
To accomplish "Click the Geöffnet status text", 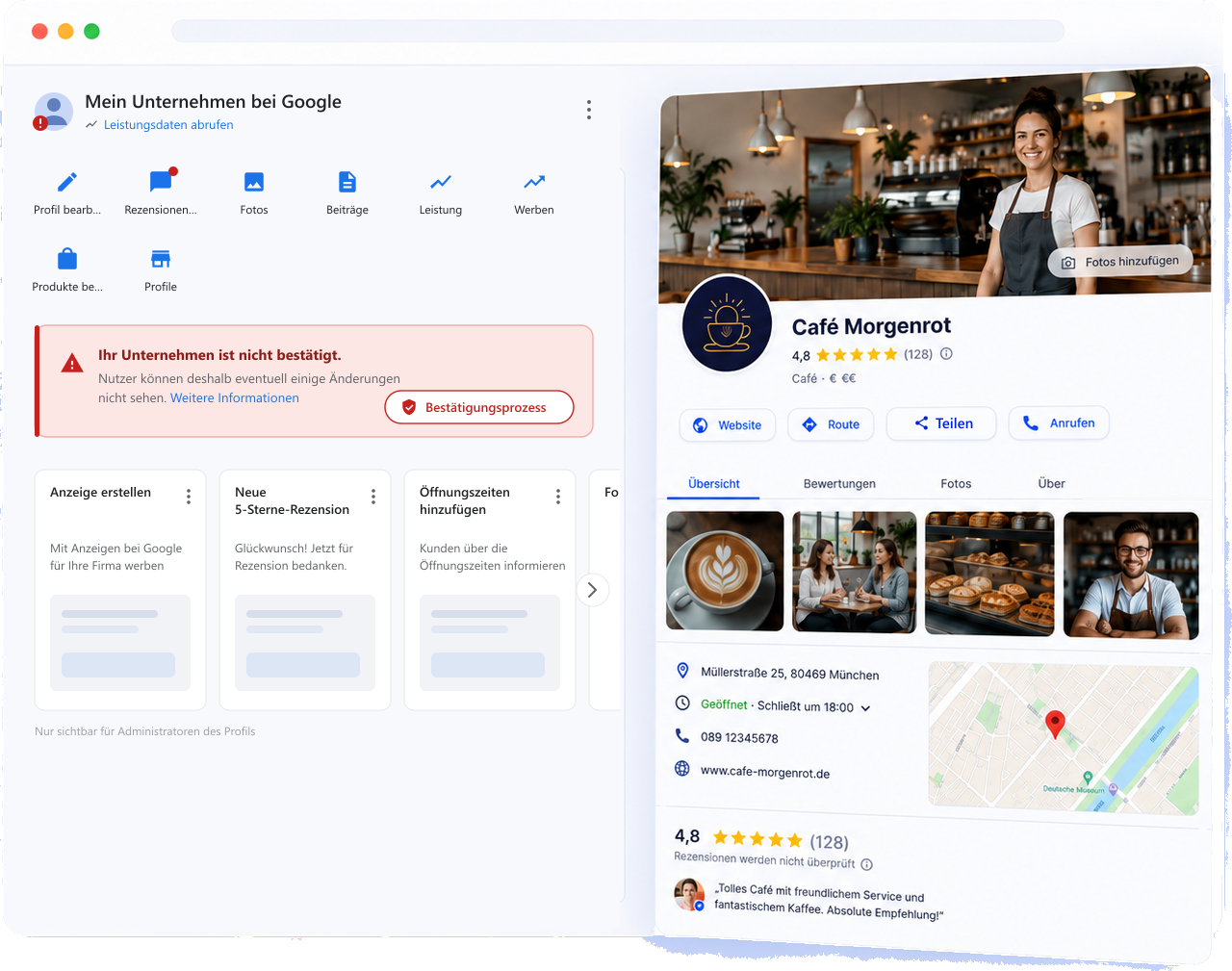I will coord(724,704).
